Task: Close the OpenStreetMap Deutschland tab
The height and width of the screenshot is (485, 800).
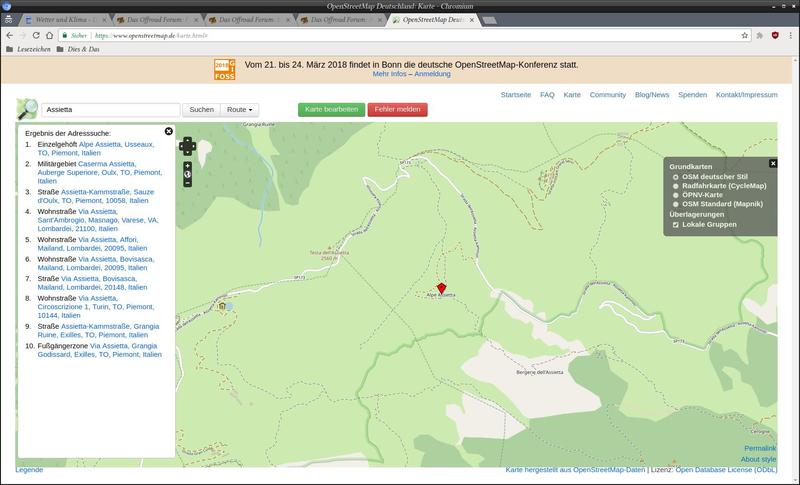Action: pos(472,20)
